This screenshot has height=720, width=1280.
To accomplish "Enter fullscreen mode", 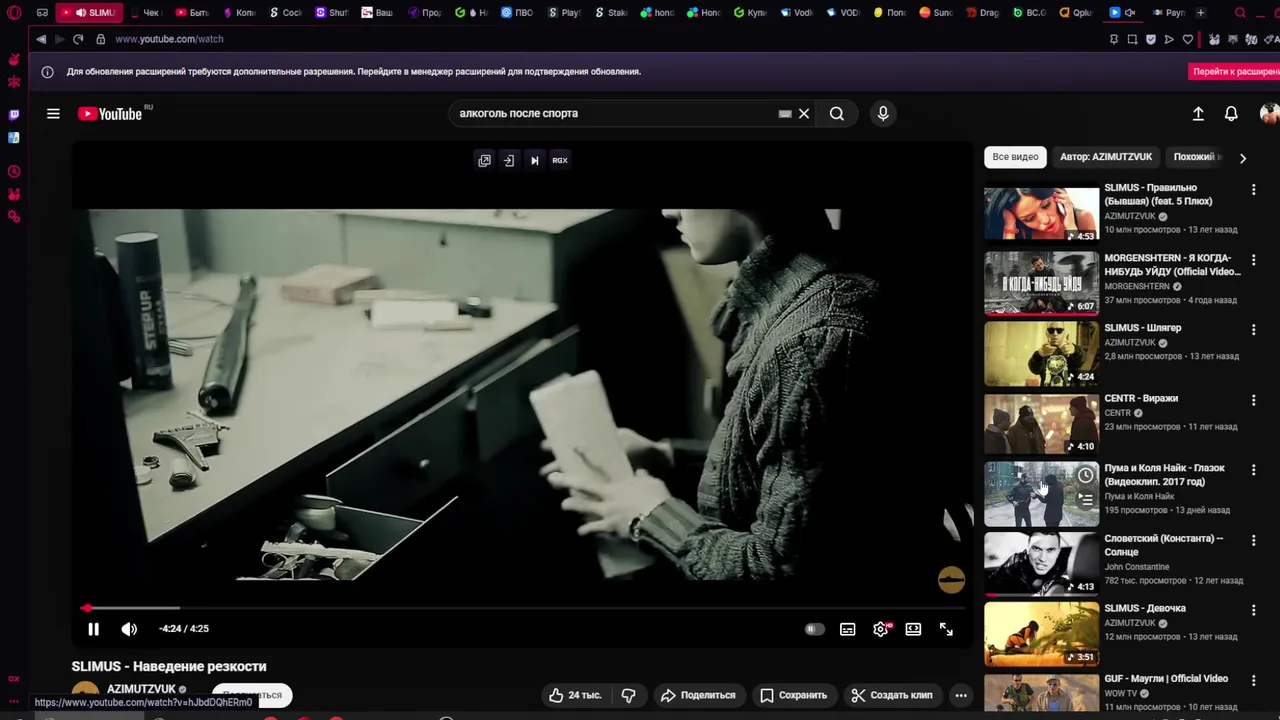I will pyautogui.click(x=946, y=629).
